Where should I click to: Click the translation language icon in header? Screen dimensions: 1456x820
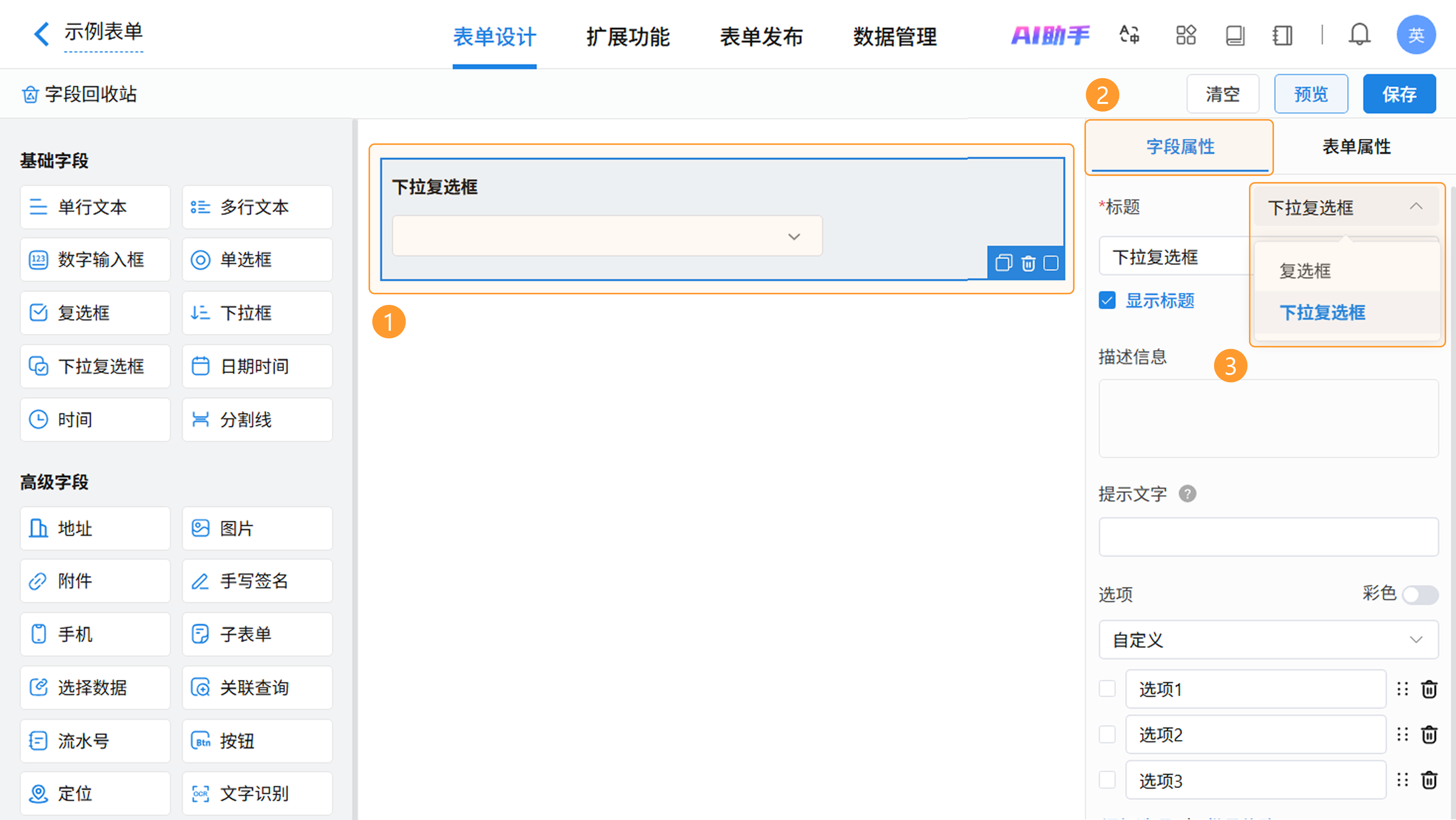[x=1129, y=35]
